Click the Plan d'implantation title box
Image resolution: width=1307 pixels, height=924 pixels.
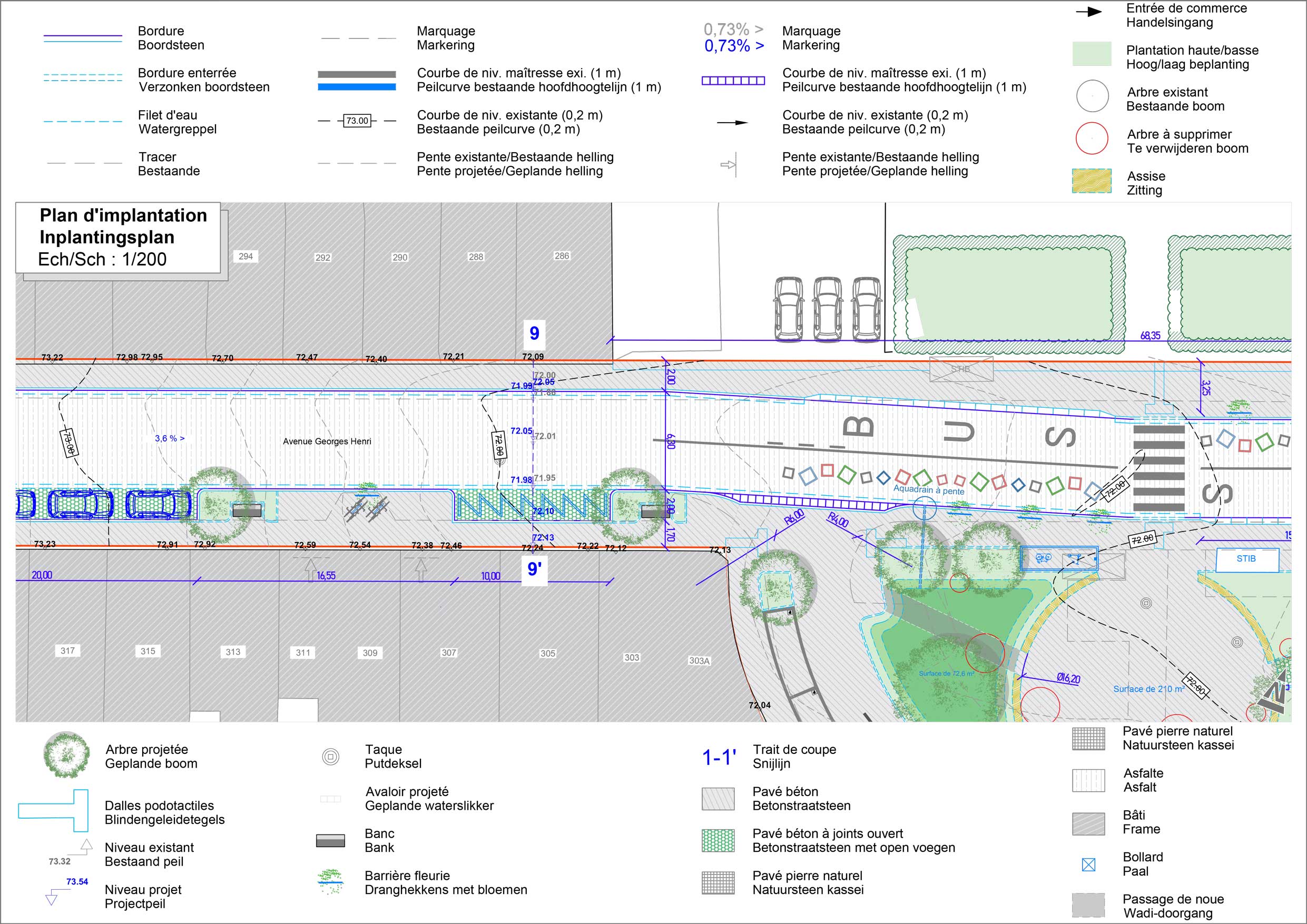point(118,238)
